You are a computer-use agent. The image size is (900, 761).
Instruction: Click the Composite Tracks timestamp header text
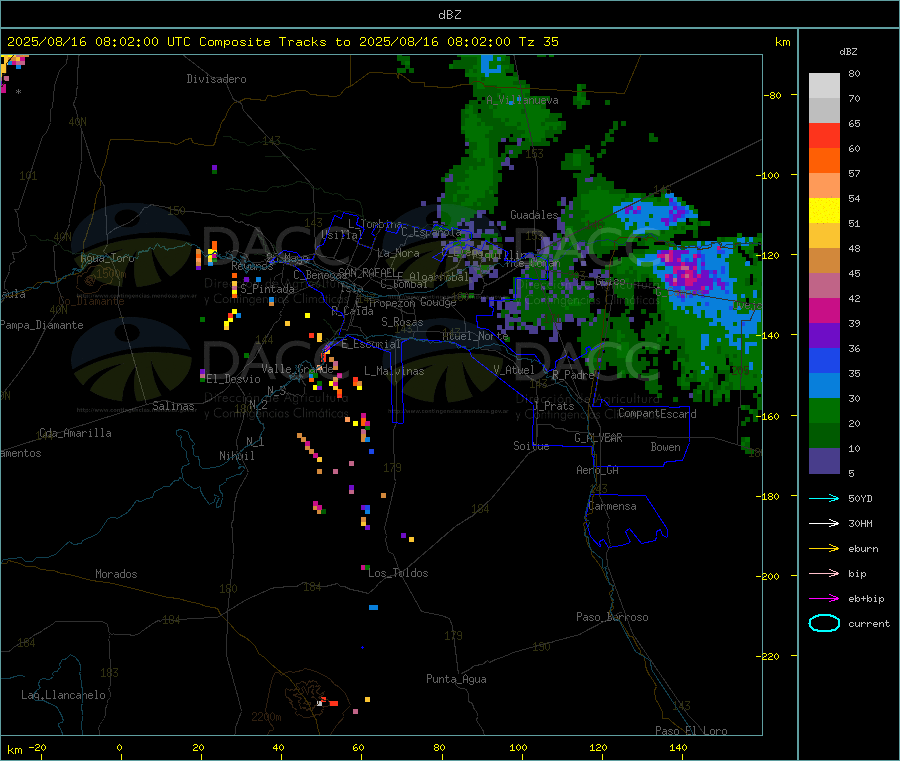282,42
